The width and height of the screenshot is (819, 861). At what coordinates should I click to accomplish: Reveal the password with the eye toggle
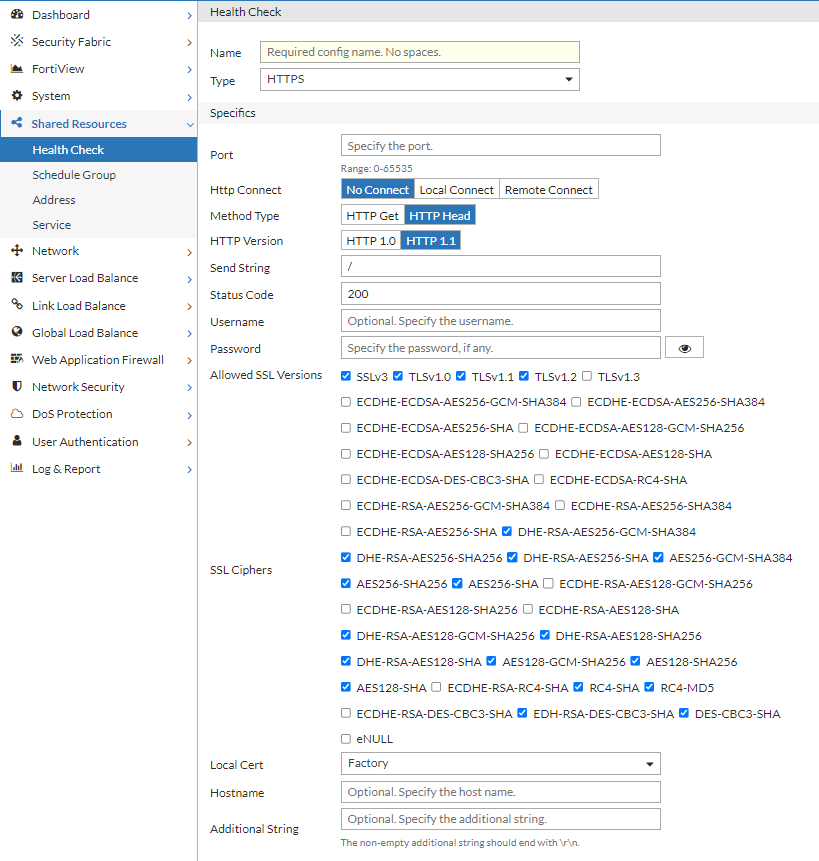[x=684, y=347]
